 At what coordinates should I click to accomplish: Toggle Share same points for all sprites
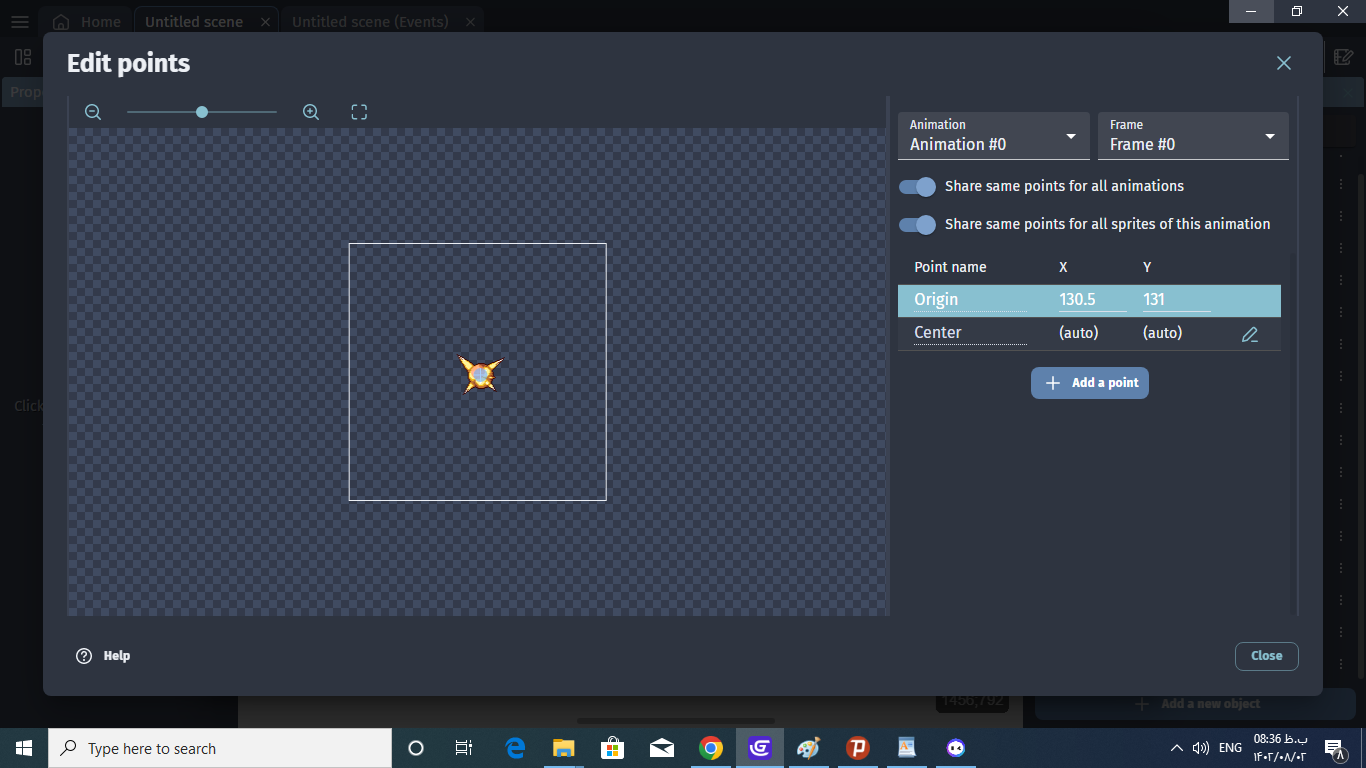pyautogui.click(x=917, y=225)
